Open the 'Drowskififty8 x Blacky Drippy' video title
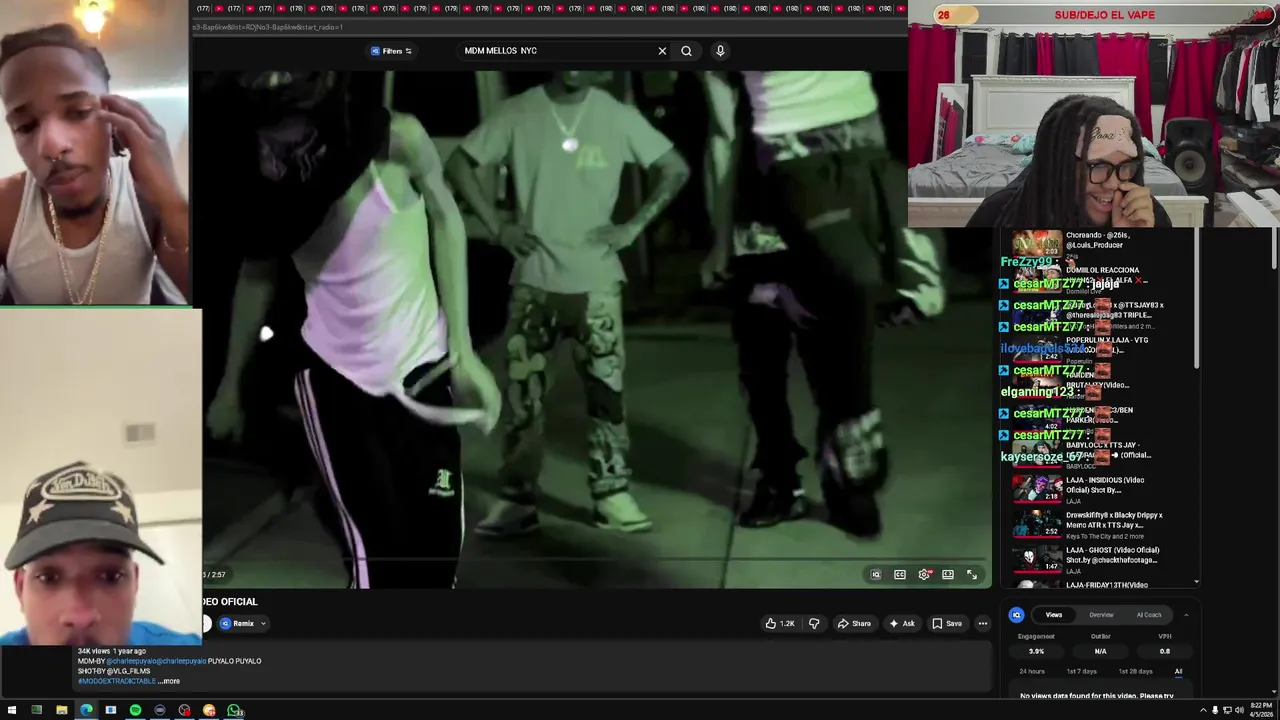The image size is (1280, 720). point(1114,520)
